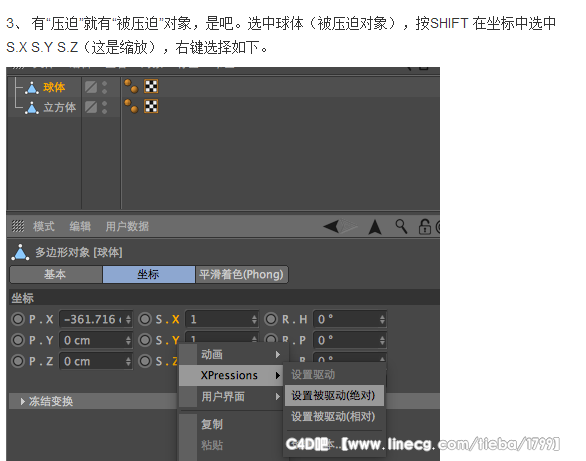The height and width of the screenshot is (461, 586).
Task: Click the P.Y stepper arrows
Action: point(128,340)
